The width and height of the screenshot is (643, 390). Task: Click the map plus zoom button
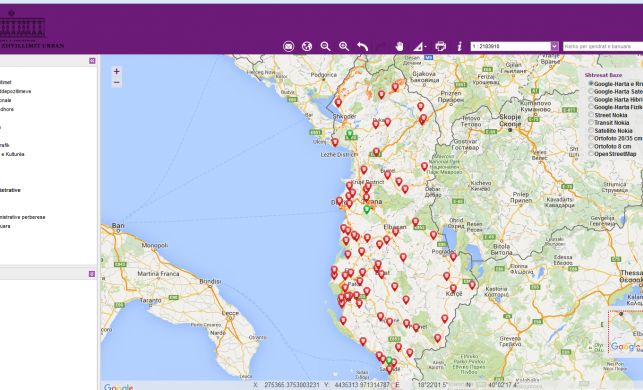[116, 71]
